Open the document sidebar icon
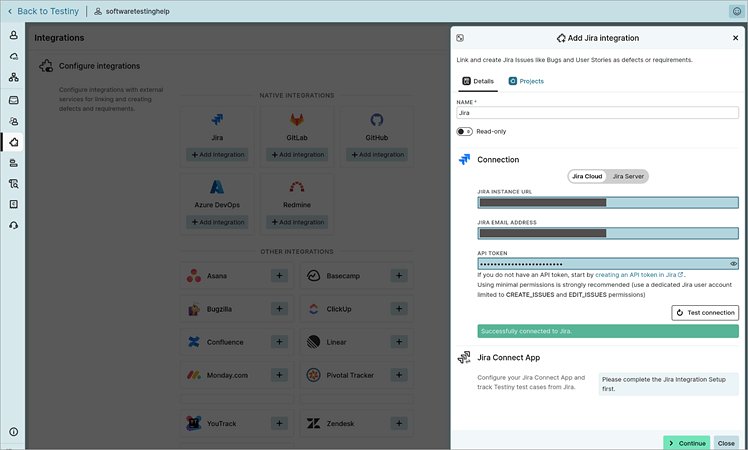This screenshot has width=748, height=450. coord(13,204)
